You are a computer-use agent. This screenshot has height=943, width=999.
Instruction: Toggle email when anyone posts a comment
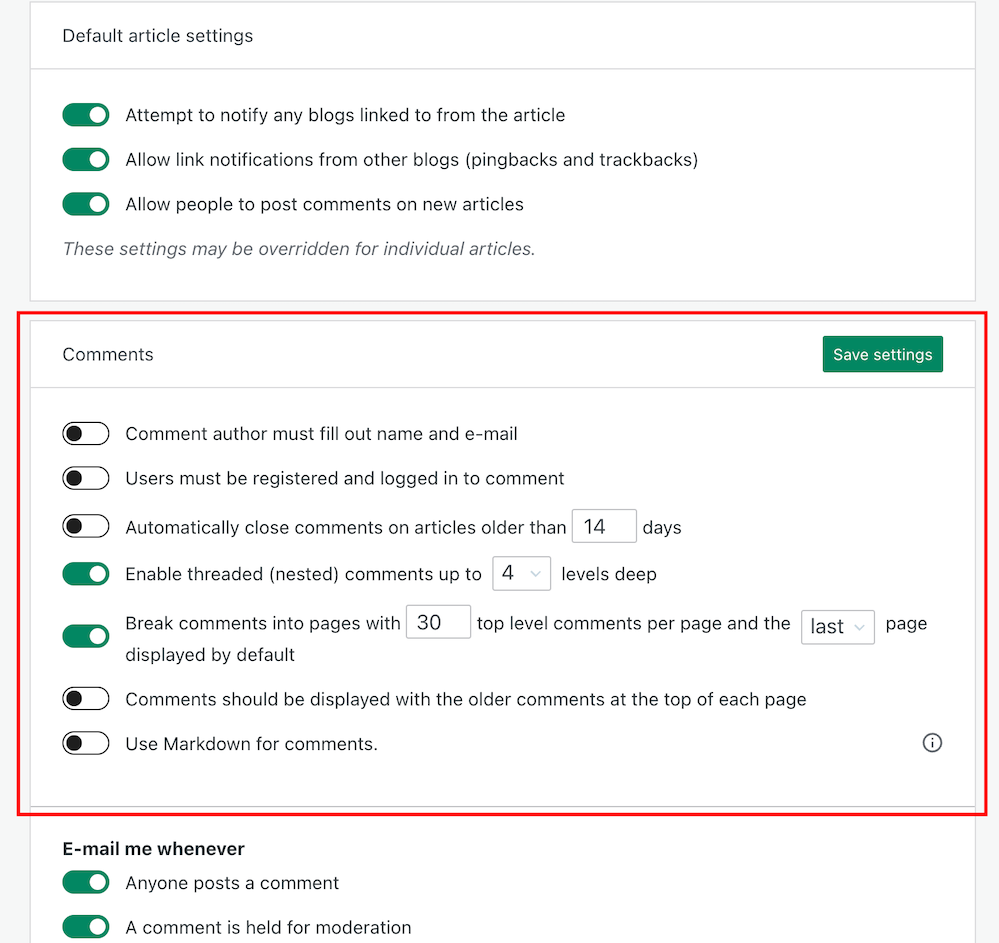tap(86, 883)
